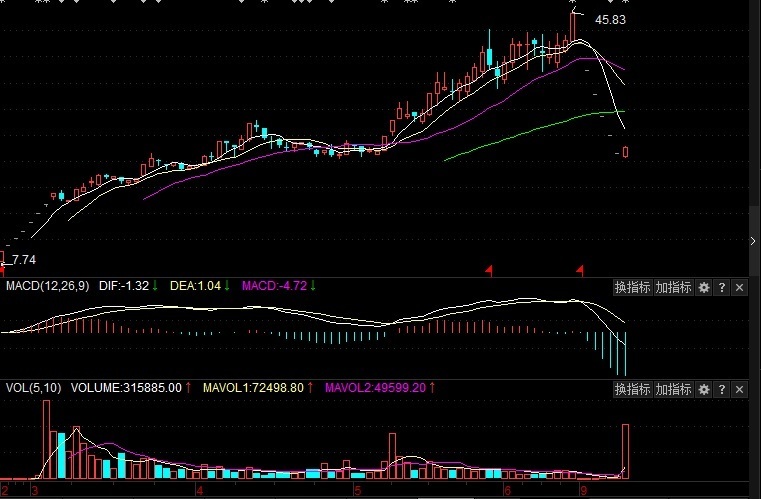Click the rightmost tall volume bar
The image size is (761, 499).
coord(626,450)
